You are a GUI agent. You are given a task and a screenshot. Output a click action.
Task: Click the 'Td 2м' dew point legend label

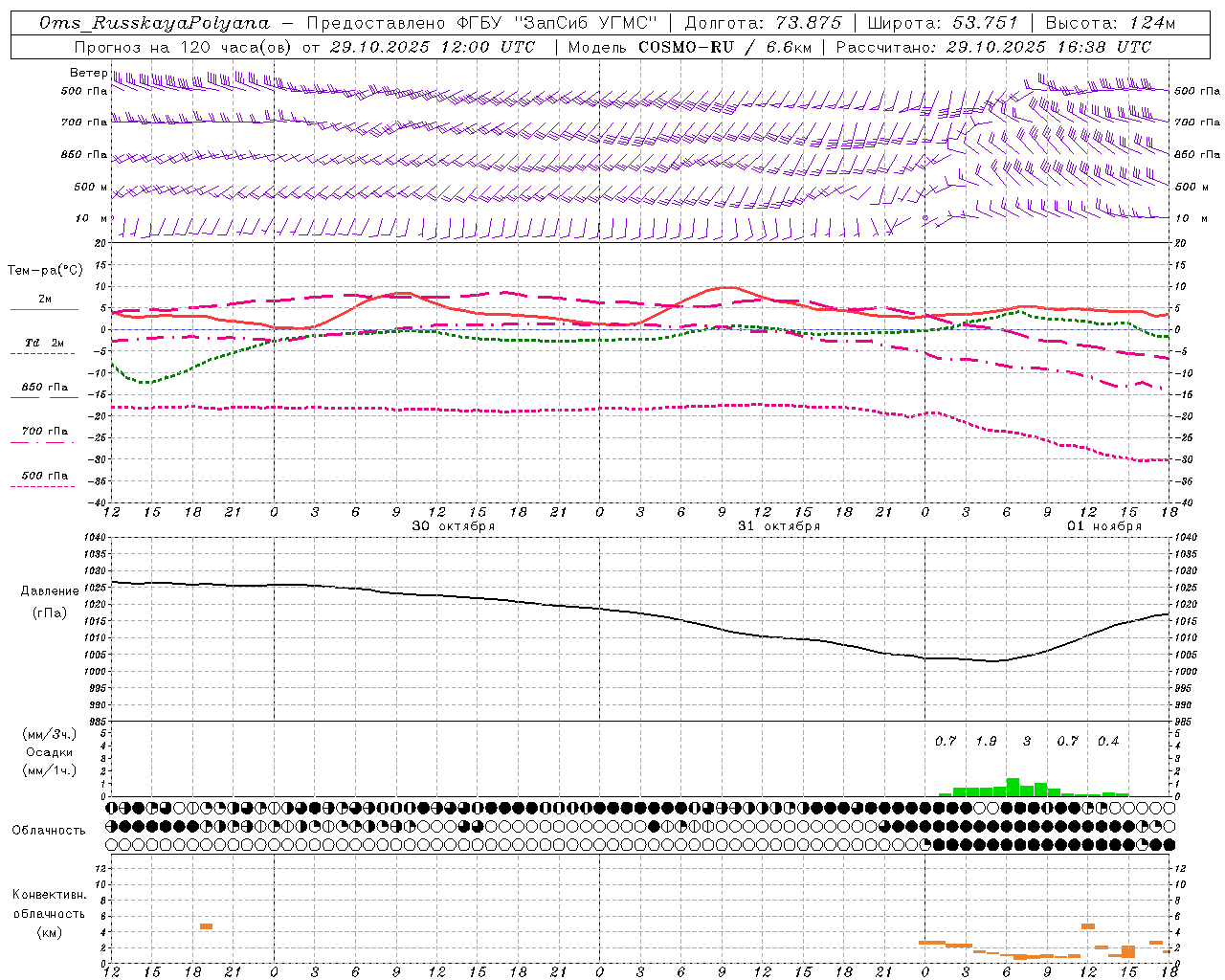click(x=44, y=343)
